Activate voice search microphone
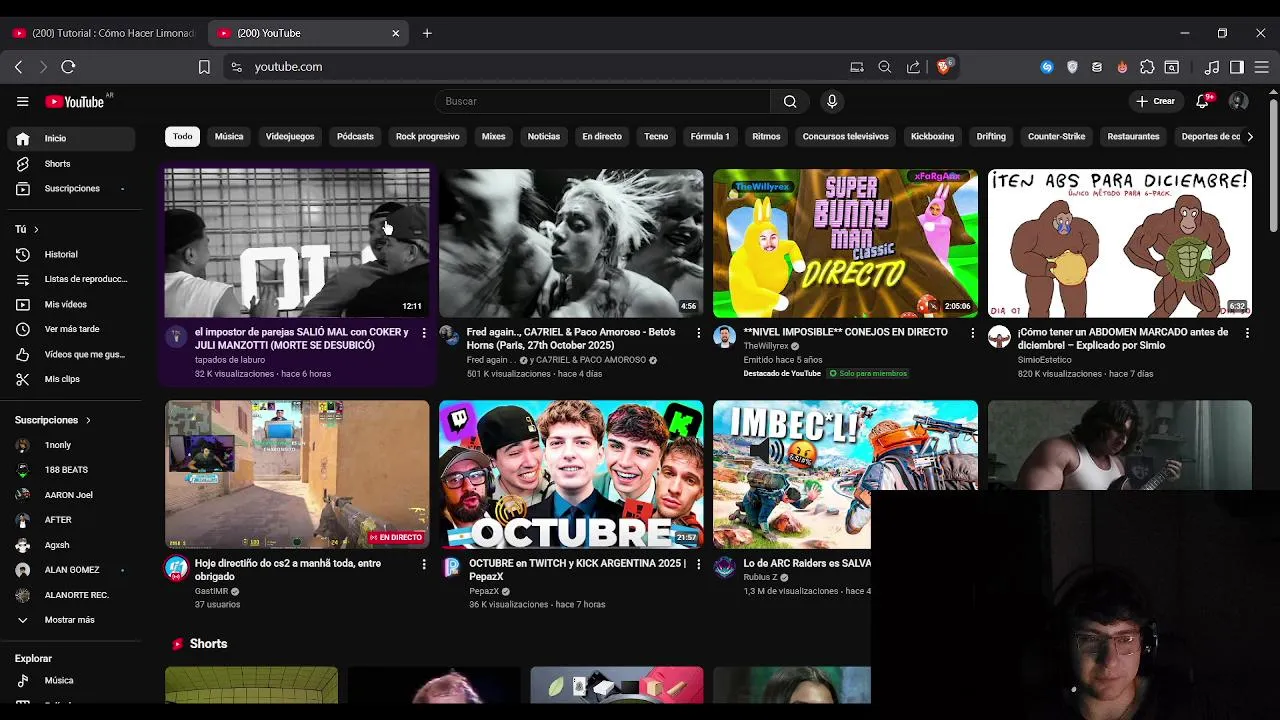Viewport: 1280px width, 720px height. click(832, 101)
